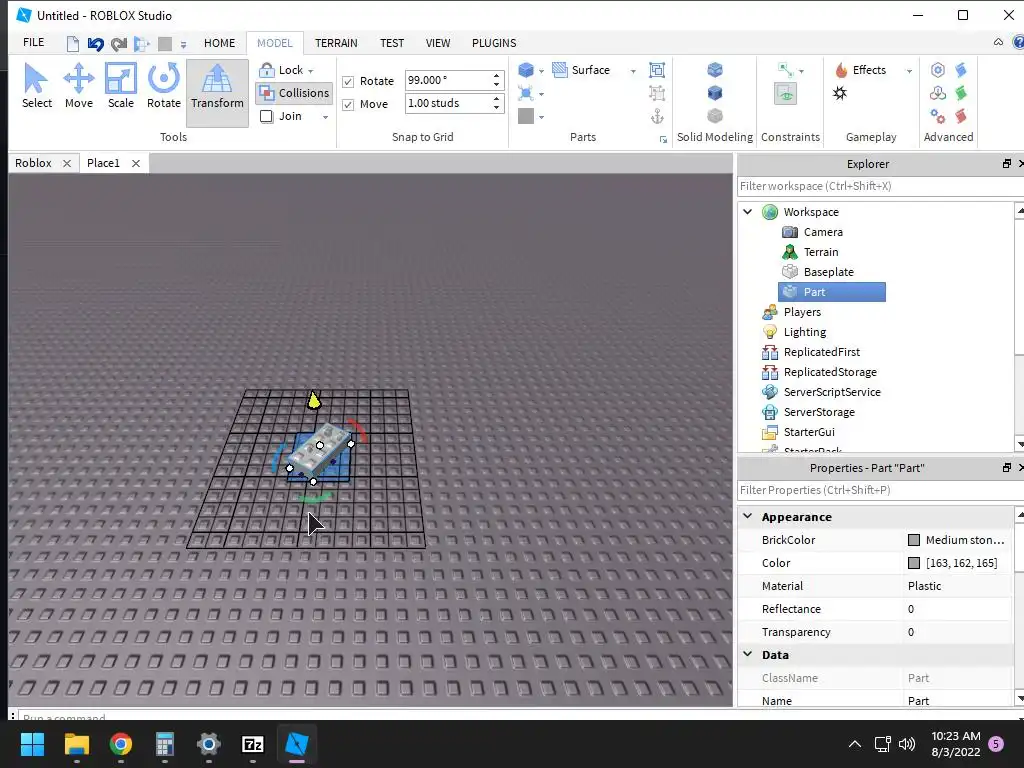This screenshot has width=1024, height=768.
Task: Collapse the Workspace tree node
Action: [748, 212]
